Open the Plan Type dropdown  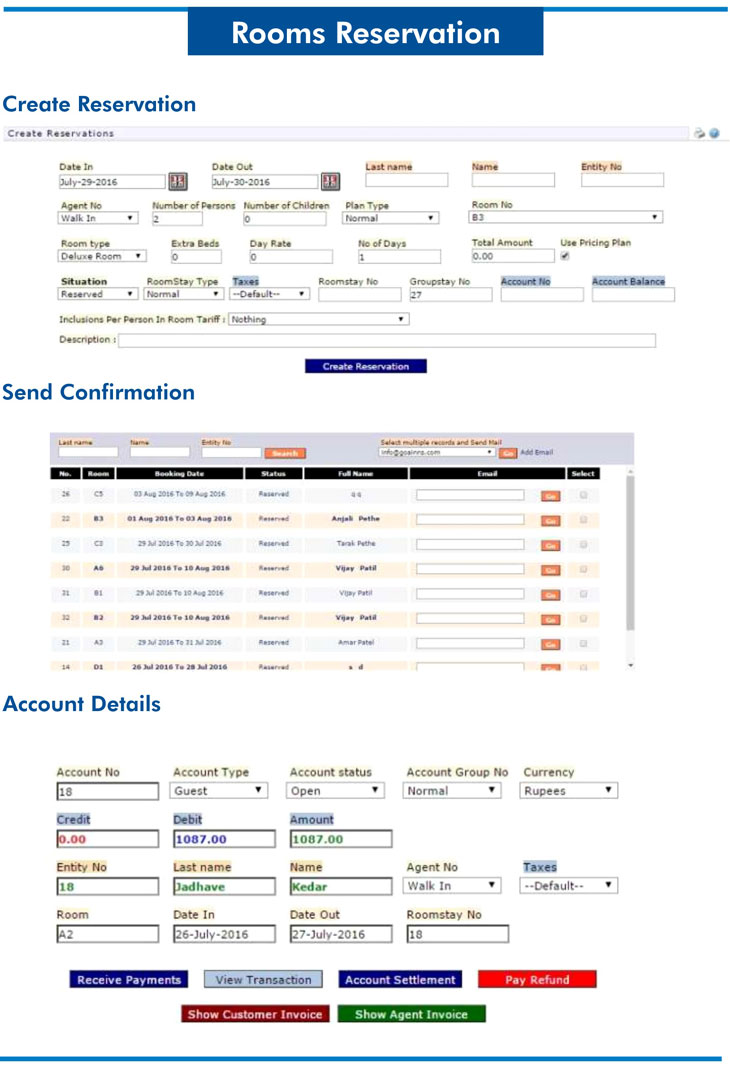coord(391,218)
